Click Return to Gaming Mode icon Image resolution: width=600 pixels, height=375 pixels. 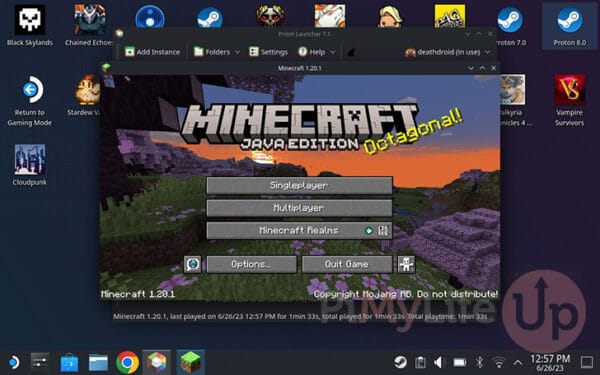(30, 101)
